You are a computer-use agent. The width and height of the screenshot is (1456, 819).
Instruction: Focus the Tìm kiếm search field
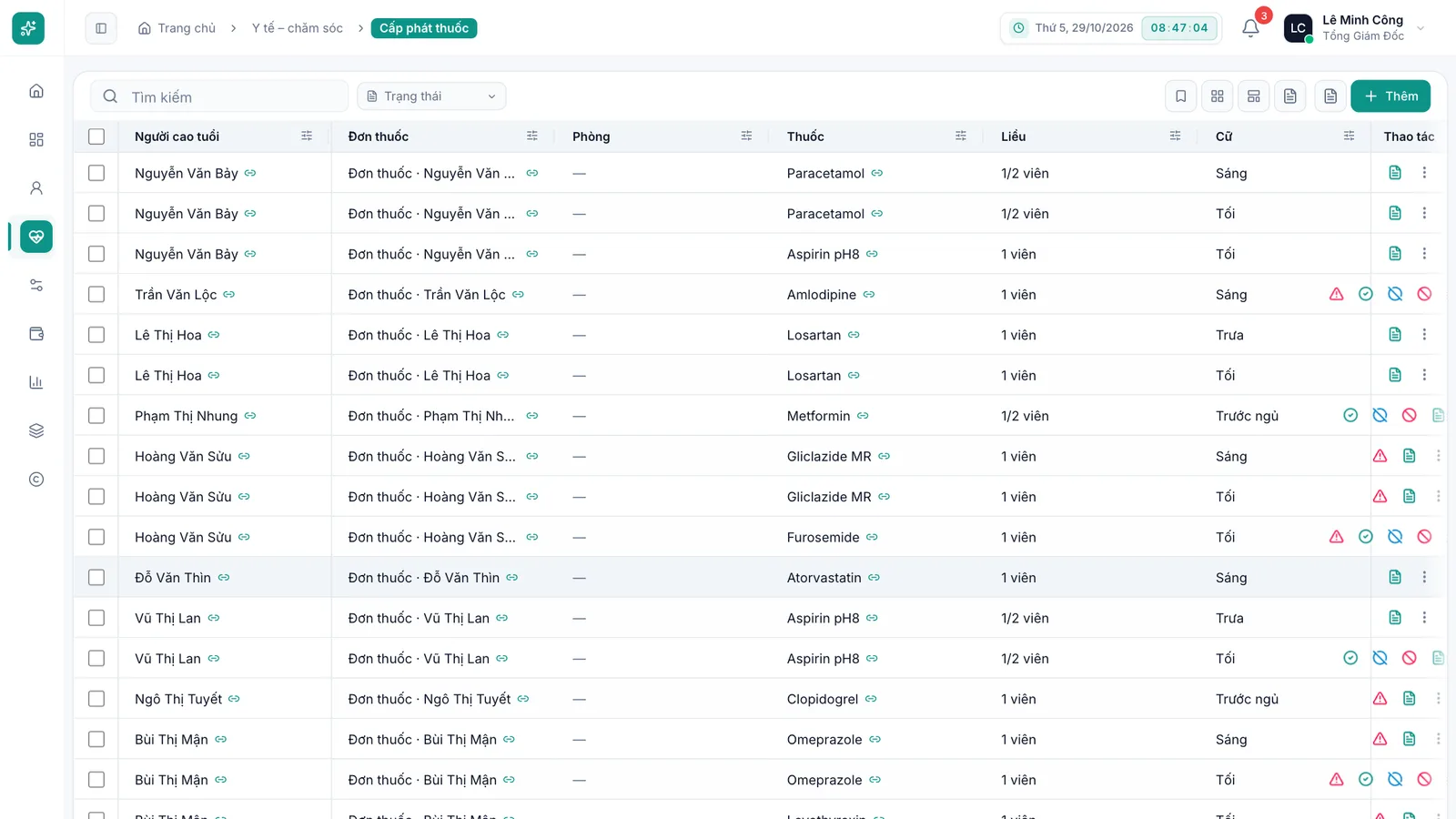point(219,96)
